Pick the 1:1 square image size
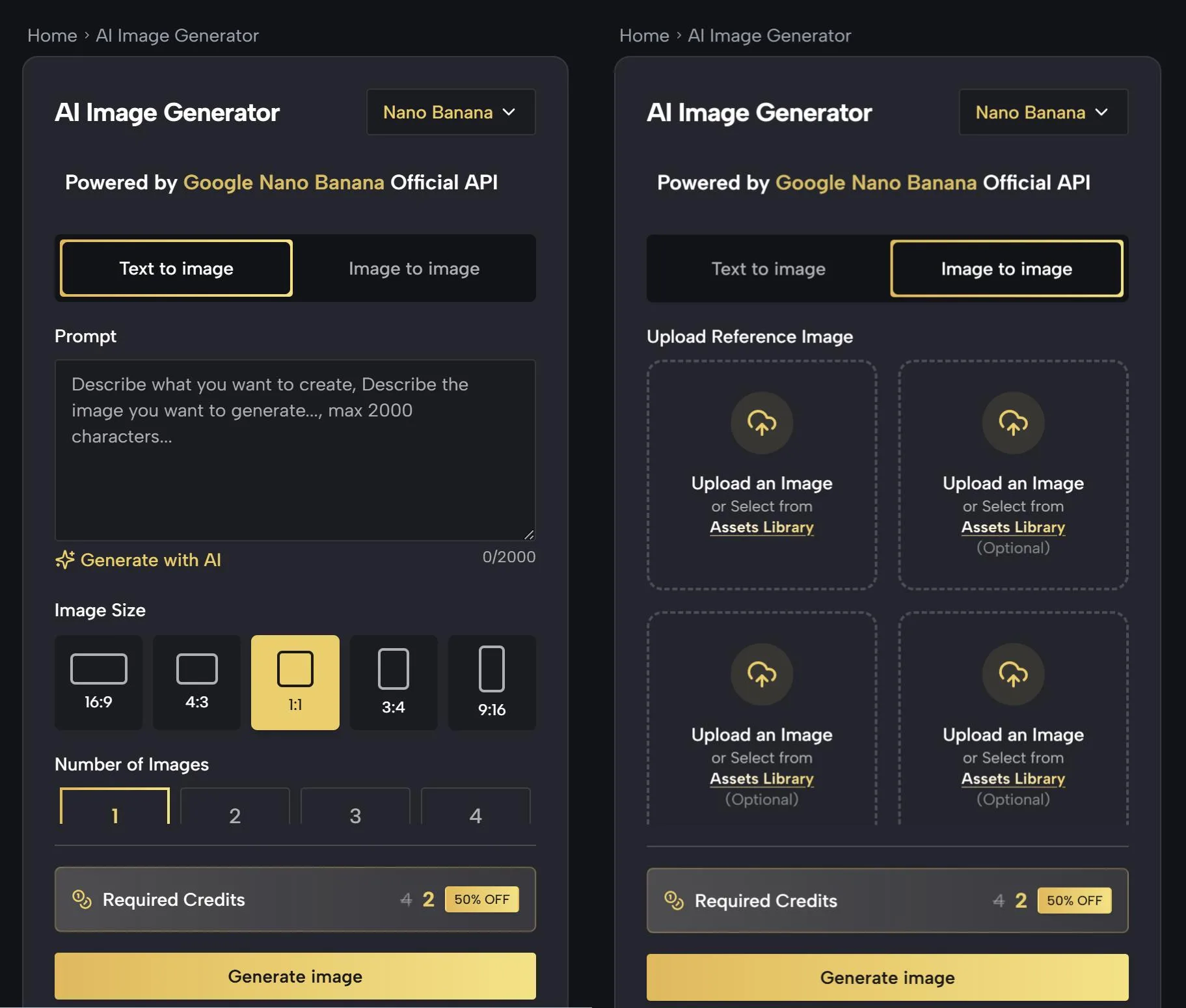The width and height of the screenshot is (1186, 1008). [295, 682]
